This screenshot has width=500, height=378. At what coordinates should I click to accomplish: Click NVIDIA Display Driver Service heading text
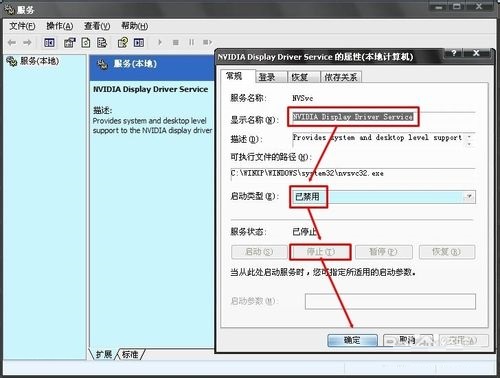click(150, 89)
